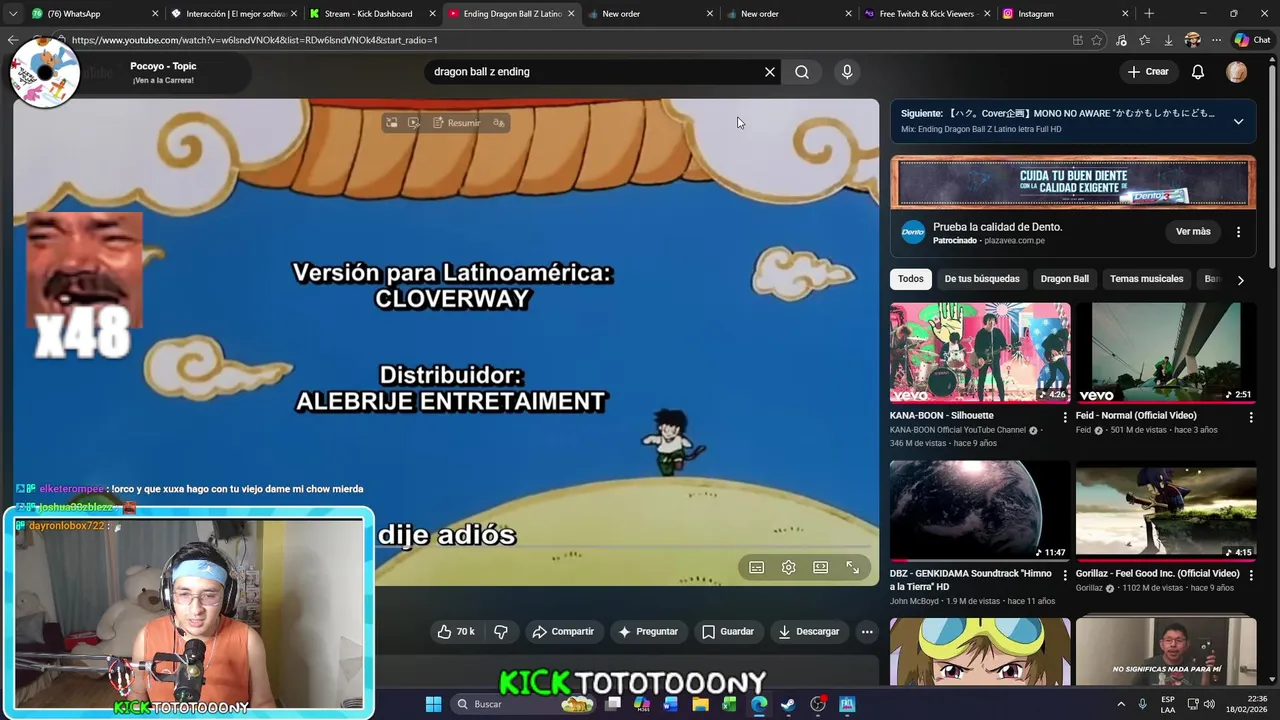Click the Crear button

tap(1148, 72)
